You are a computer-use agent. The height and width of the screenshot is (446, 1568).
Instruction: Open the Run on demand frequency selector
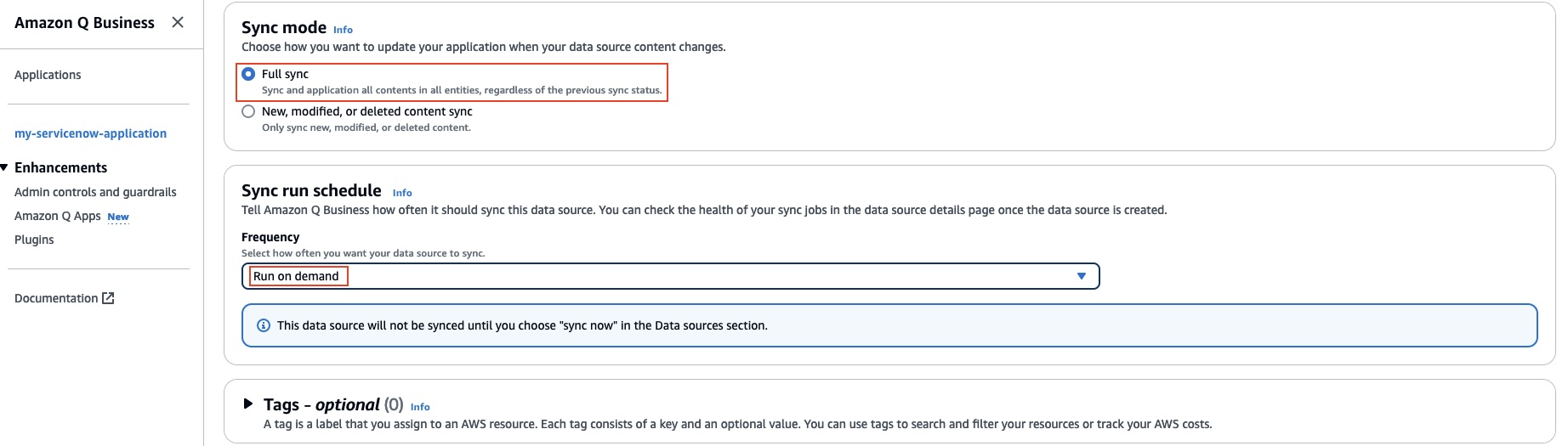(670, 276)
